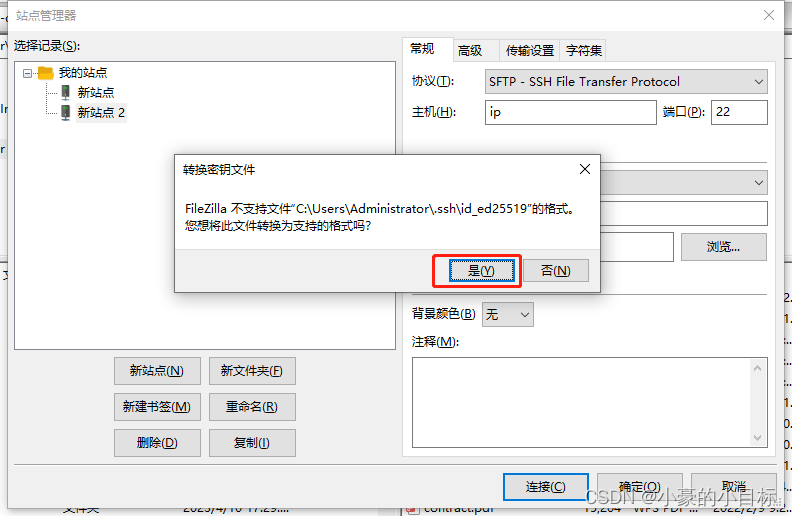Open the 传输设置 tab

(x=530, y=50)
